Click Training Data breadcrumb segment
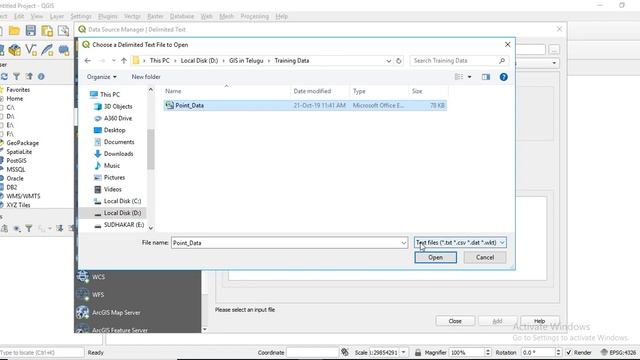The image size is (640, 360). click(x=291, y=60)
